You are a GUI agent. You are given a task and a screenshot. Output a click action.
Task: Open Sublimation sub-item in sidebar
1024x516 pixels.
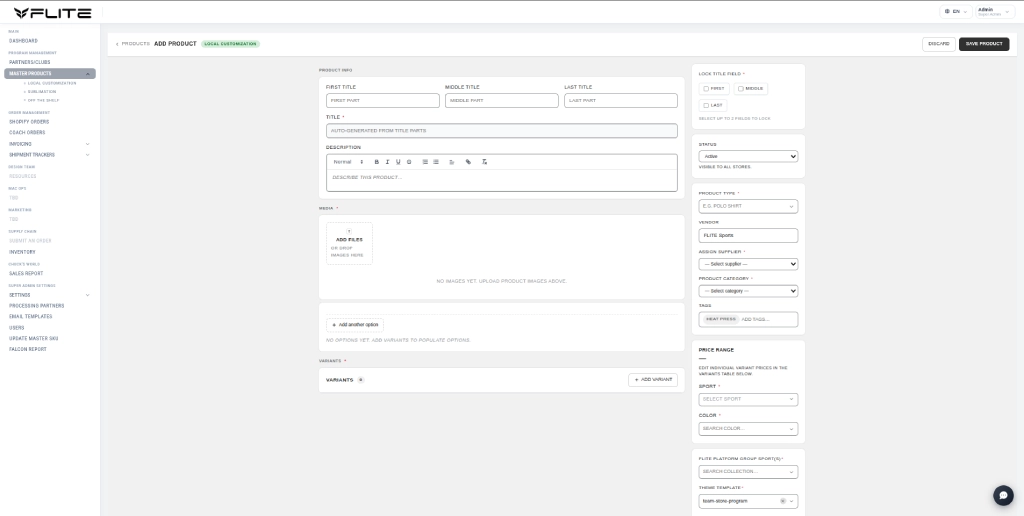(x=42, y=91)
